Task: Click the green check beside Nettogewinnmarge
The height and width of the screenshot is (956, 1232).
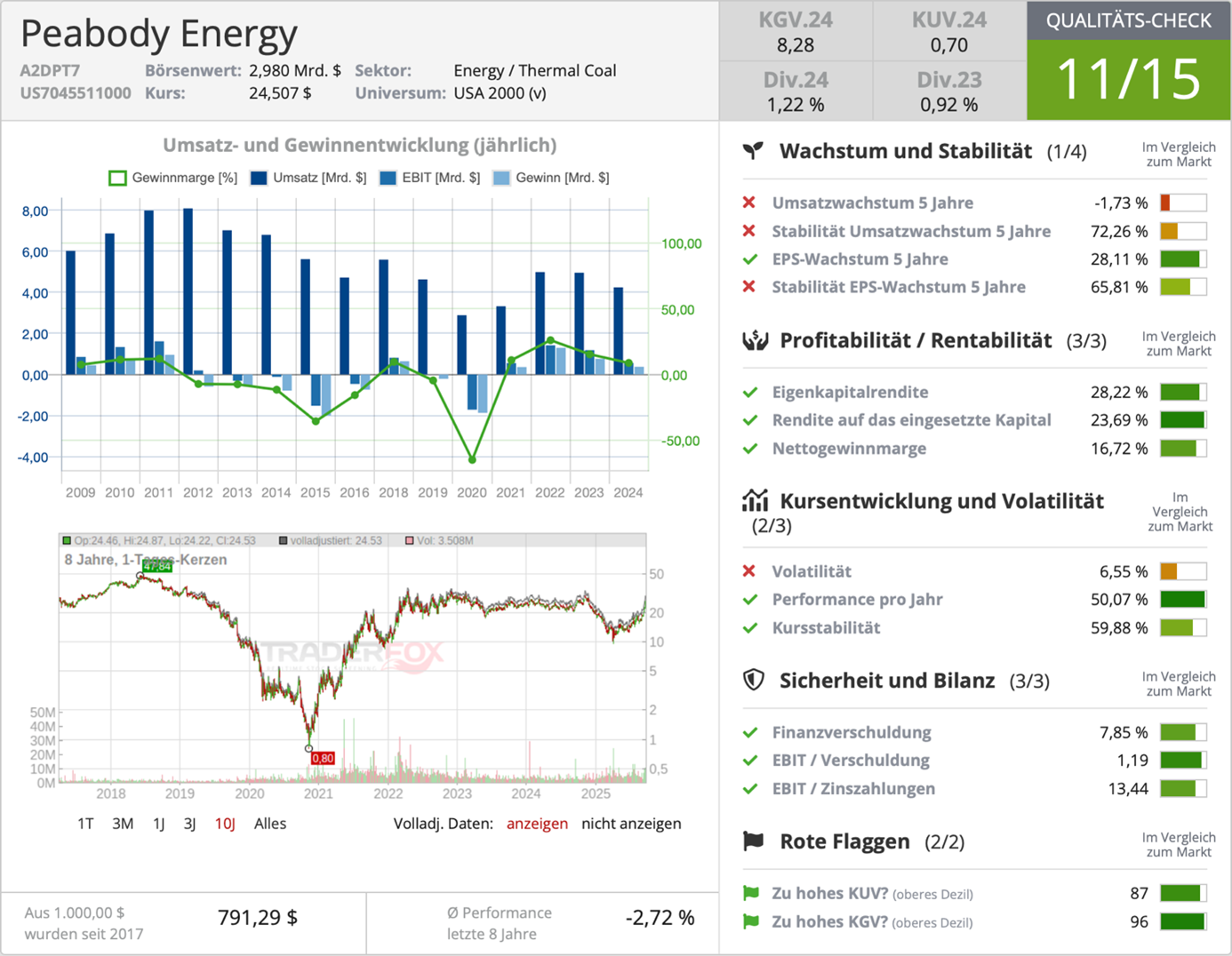Action: 750,449
